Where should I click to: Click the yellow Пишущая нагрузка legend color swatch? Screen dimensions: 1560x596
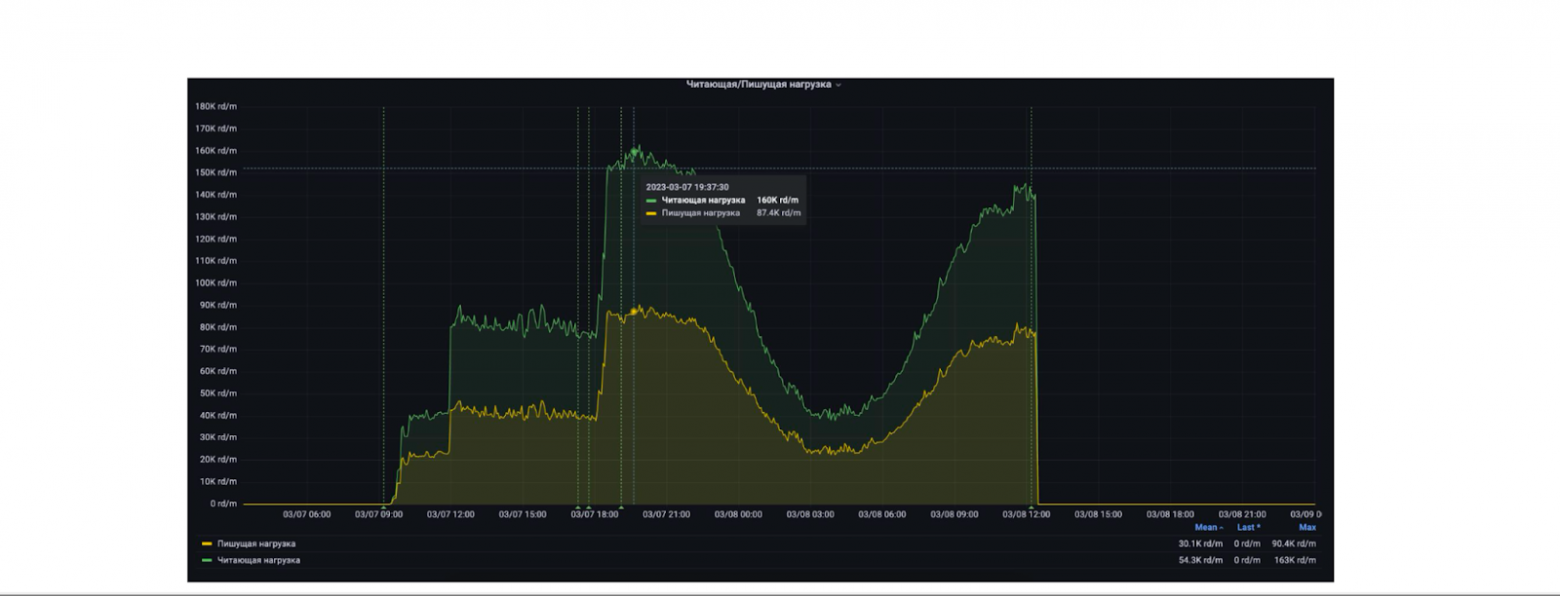[x=207, y=544]
